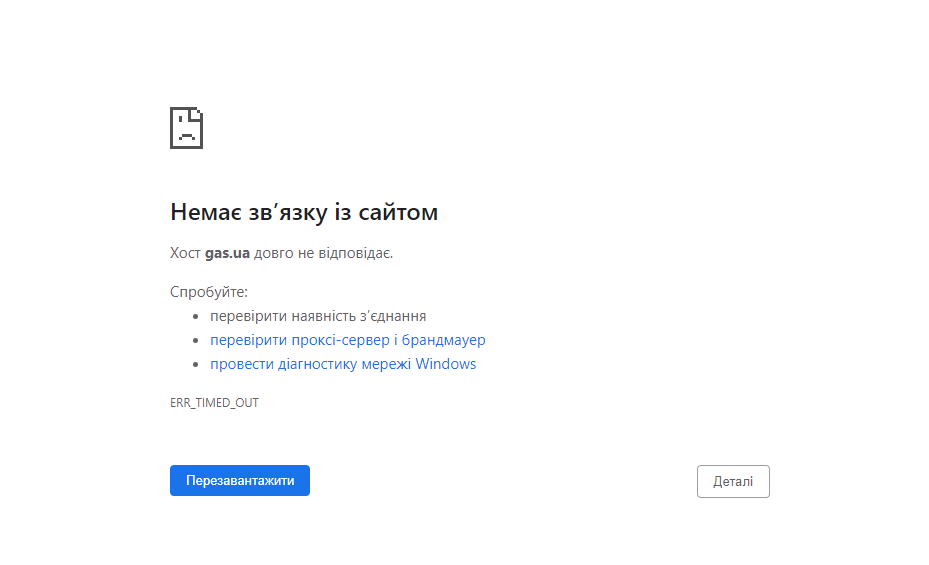Screen dimensions: 929x565
Task: Click the sad page error icon
Action: pyautogui.click(x=187, y=127)
